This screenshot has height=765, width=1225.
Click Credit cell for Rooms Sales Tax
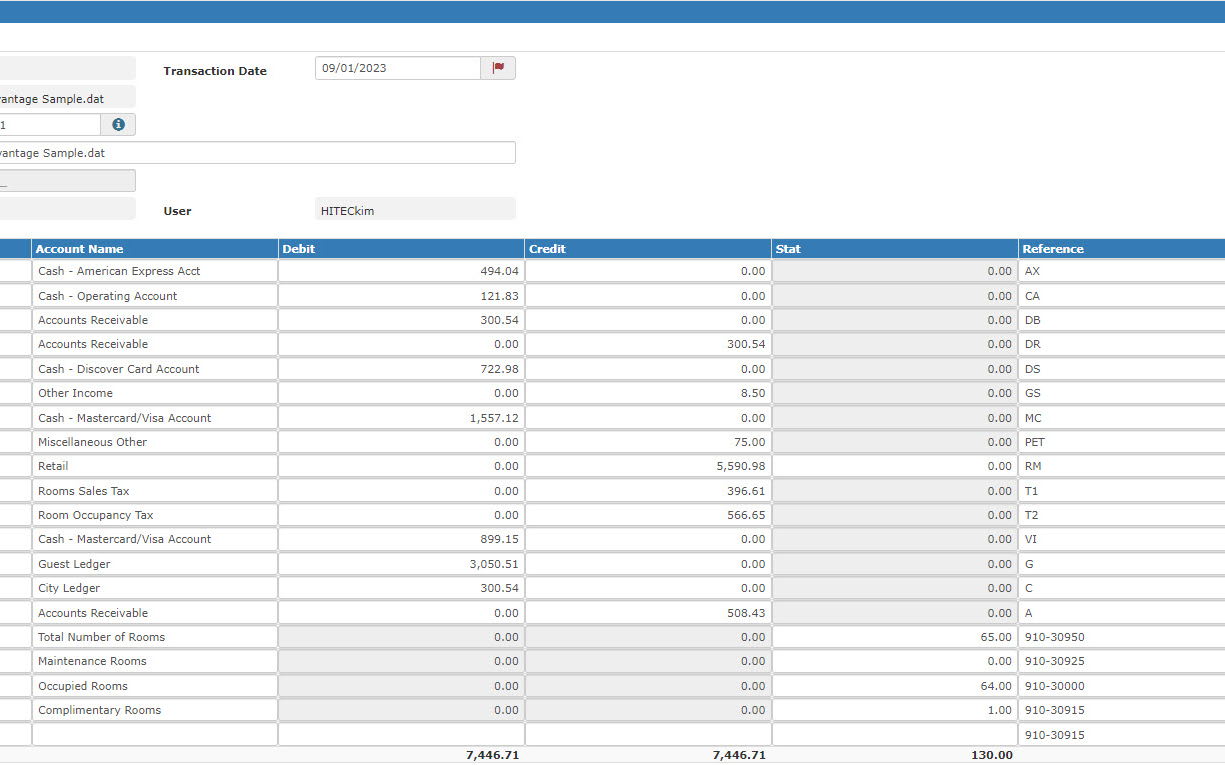pyautogui.click(x=647, y=491)
